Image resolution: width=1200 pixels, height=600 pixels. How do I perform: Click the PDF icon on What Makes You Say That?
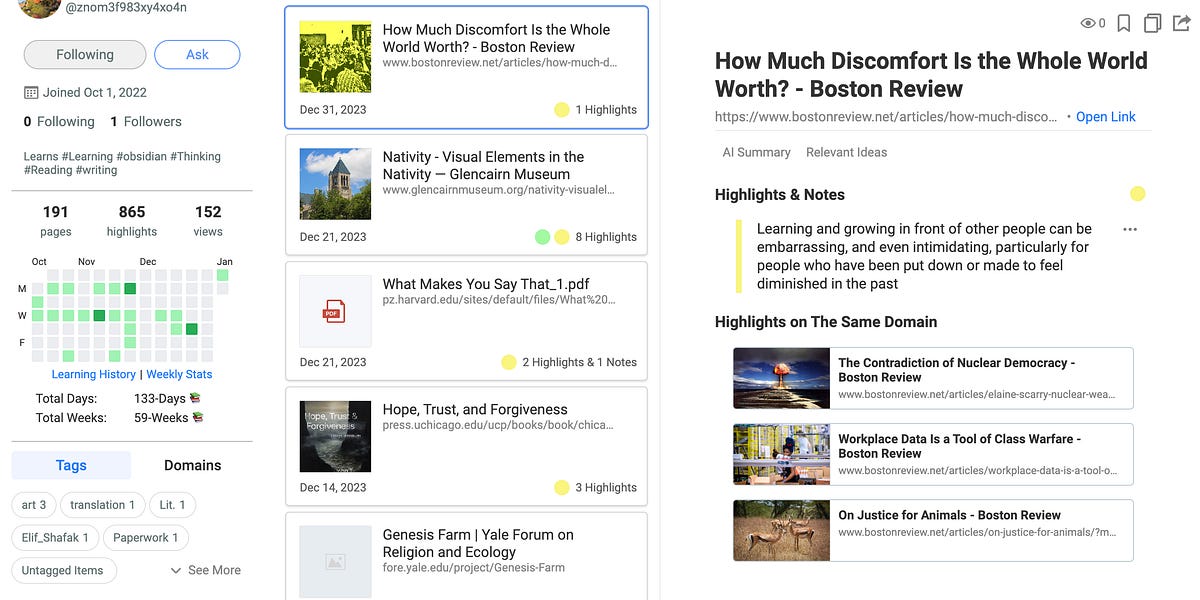334,311
